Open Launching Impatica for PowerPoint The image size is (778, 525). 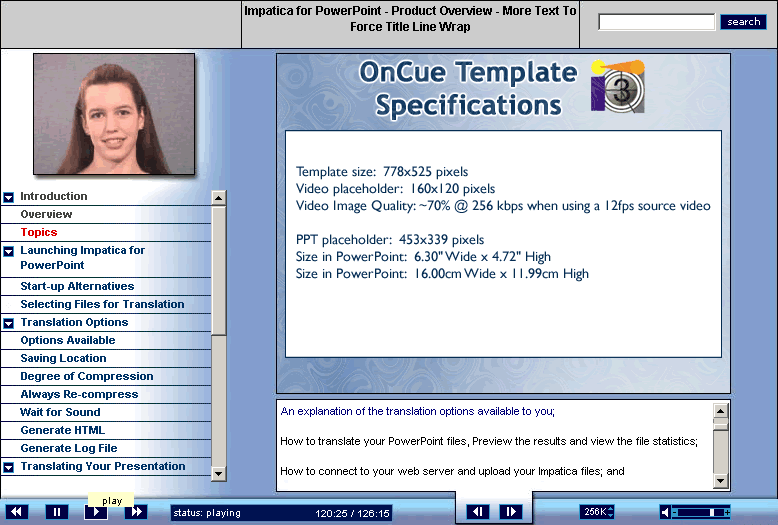click(82, 258)
